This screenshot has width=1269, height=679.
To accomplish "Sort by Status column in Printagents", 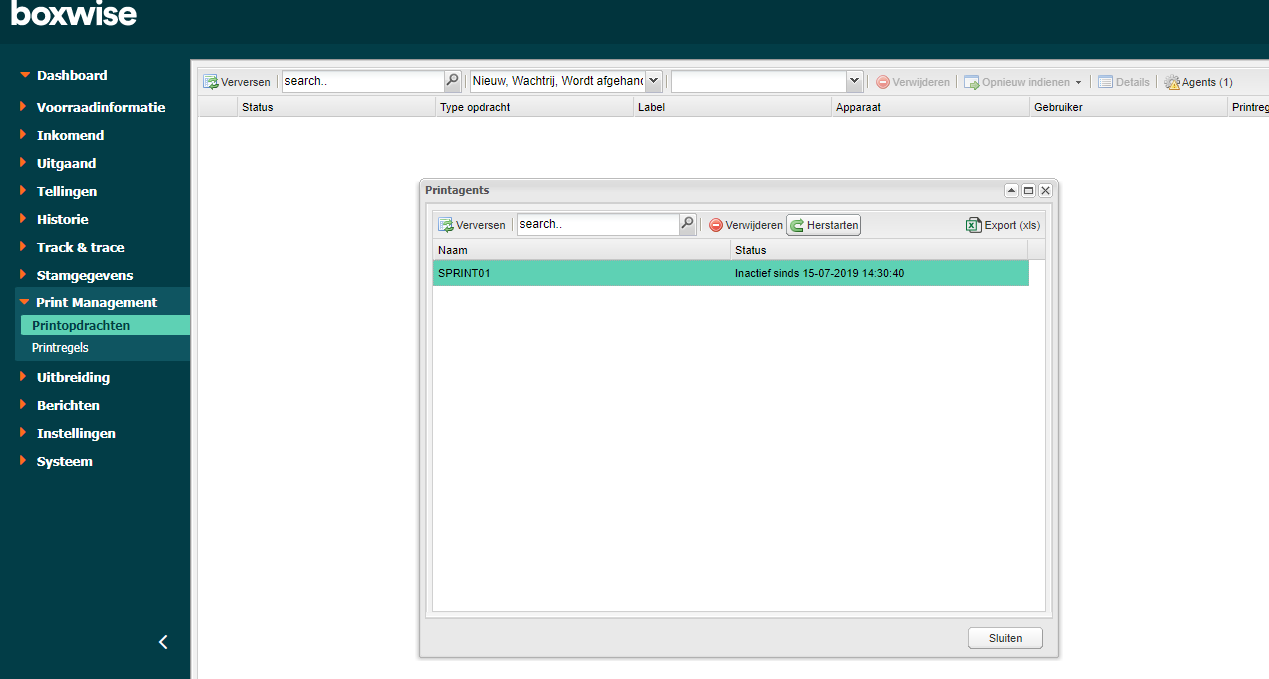I will tap(879, 250).
